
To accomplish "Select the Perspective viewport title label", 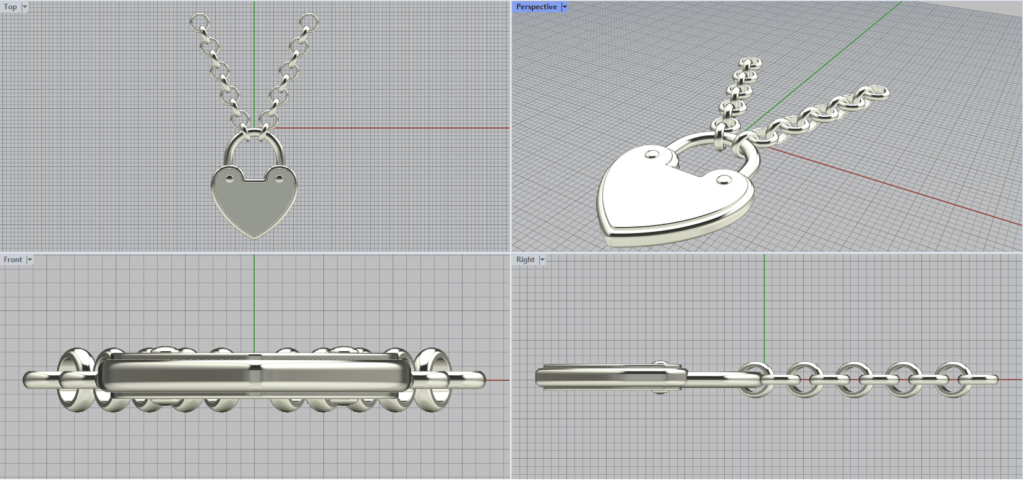I will coord(537,7).
